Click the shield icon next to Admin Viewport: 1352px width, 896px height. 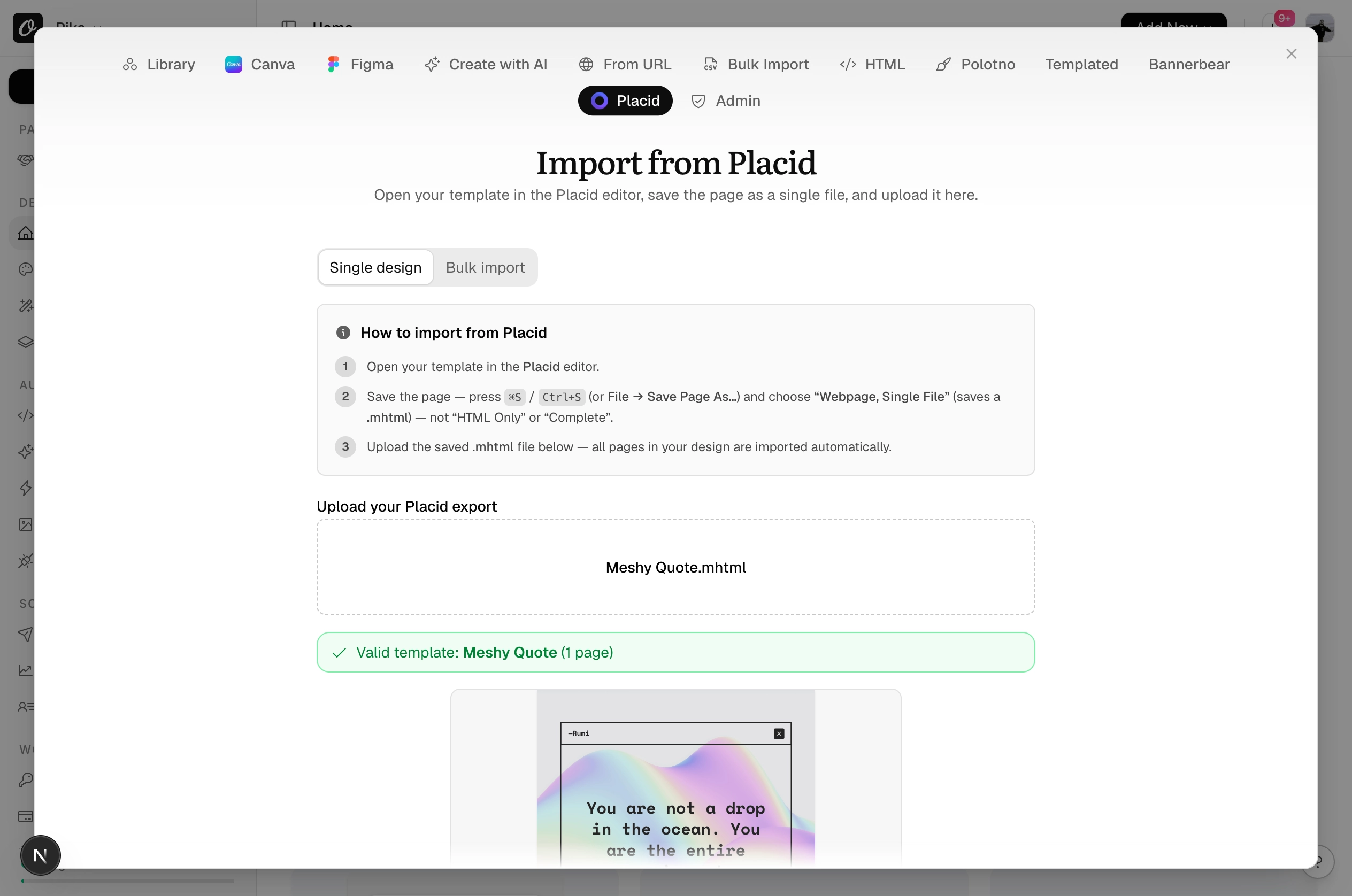click(x=698, y=101)
